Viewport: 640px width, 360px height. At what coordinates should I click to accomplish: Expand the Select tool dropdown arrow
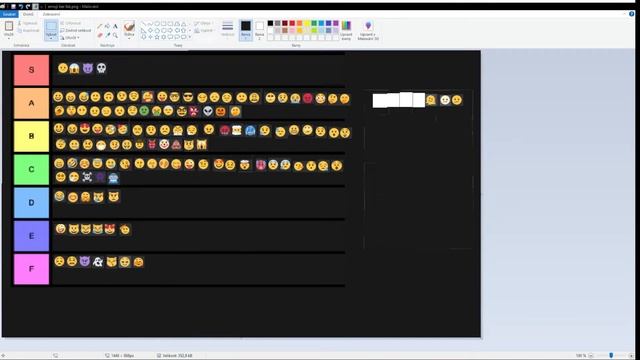coord(51,38)
